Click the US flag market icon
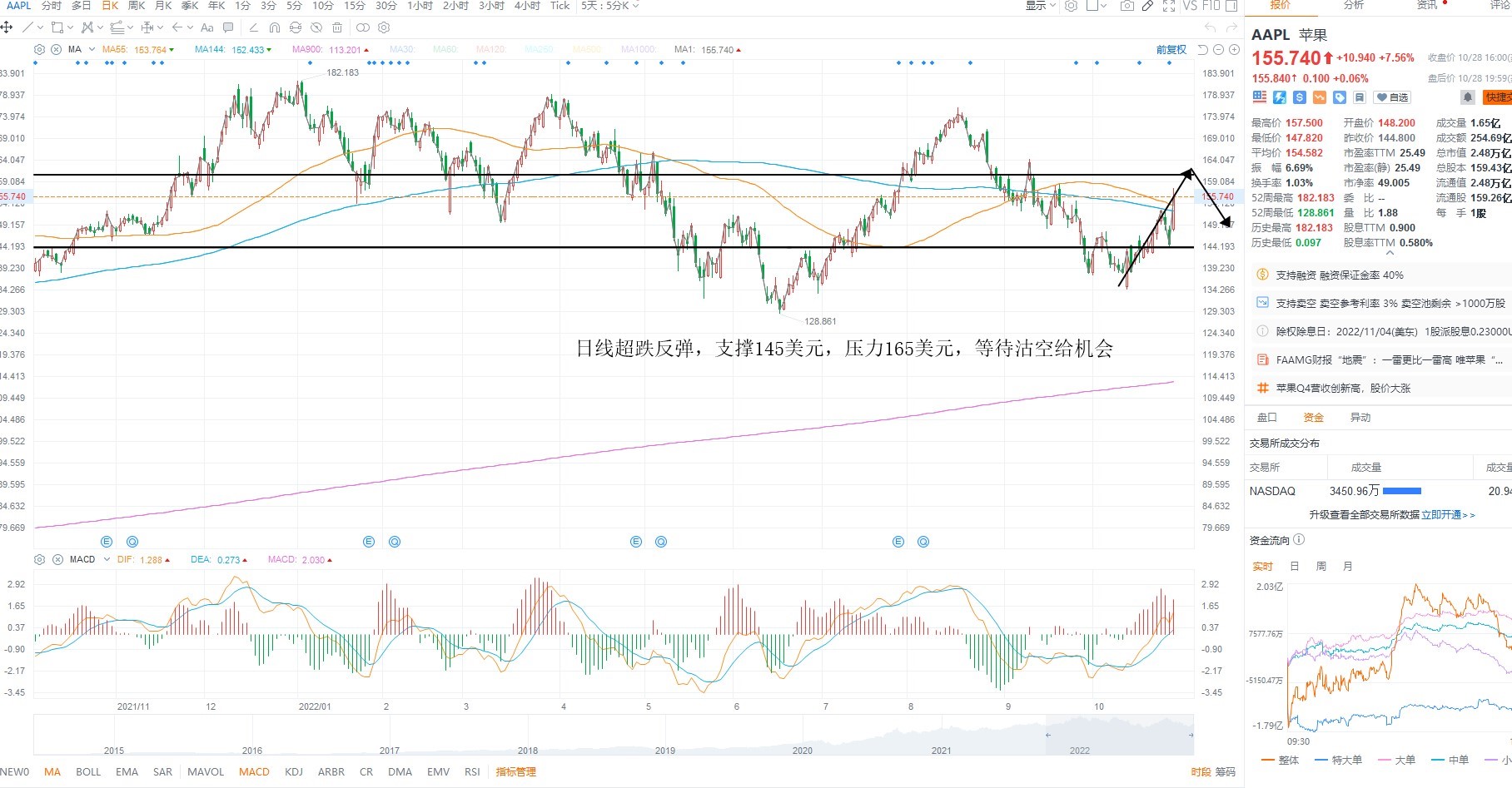The image size is (1512, 788). click(1260, 97)
